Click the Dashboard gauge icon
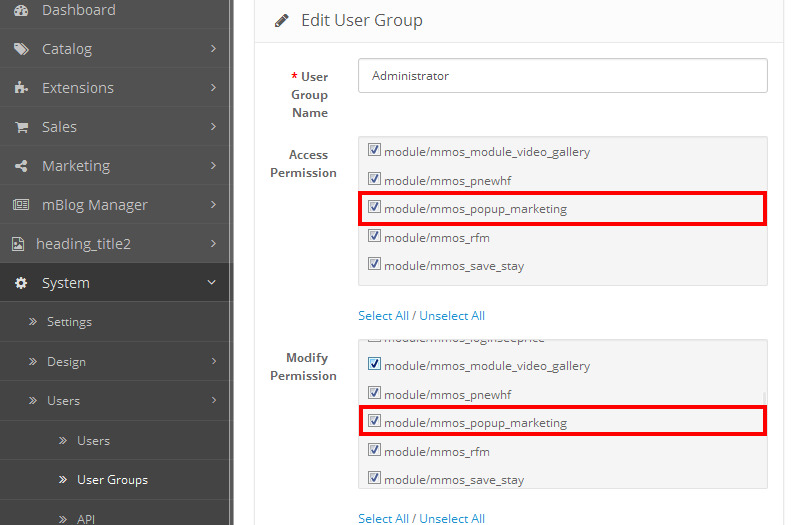The height and width of the screenshot is (525, 800). [21, 10]
